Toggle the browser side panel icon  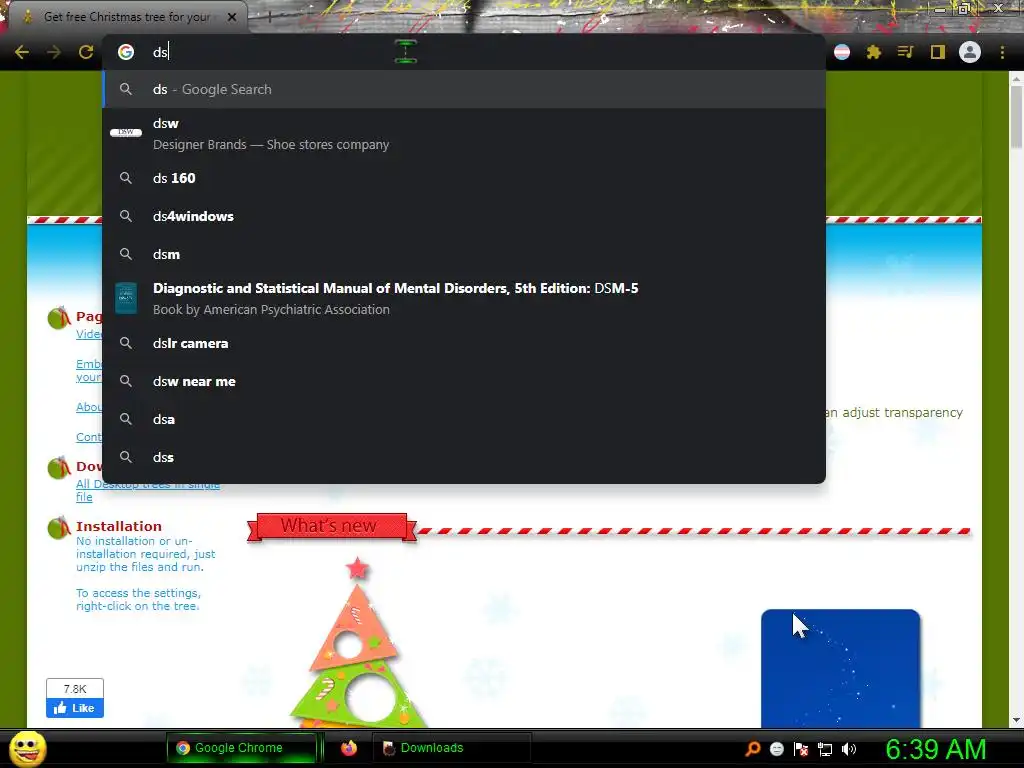[938, 52]
